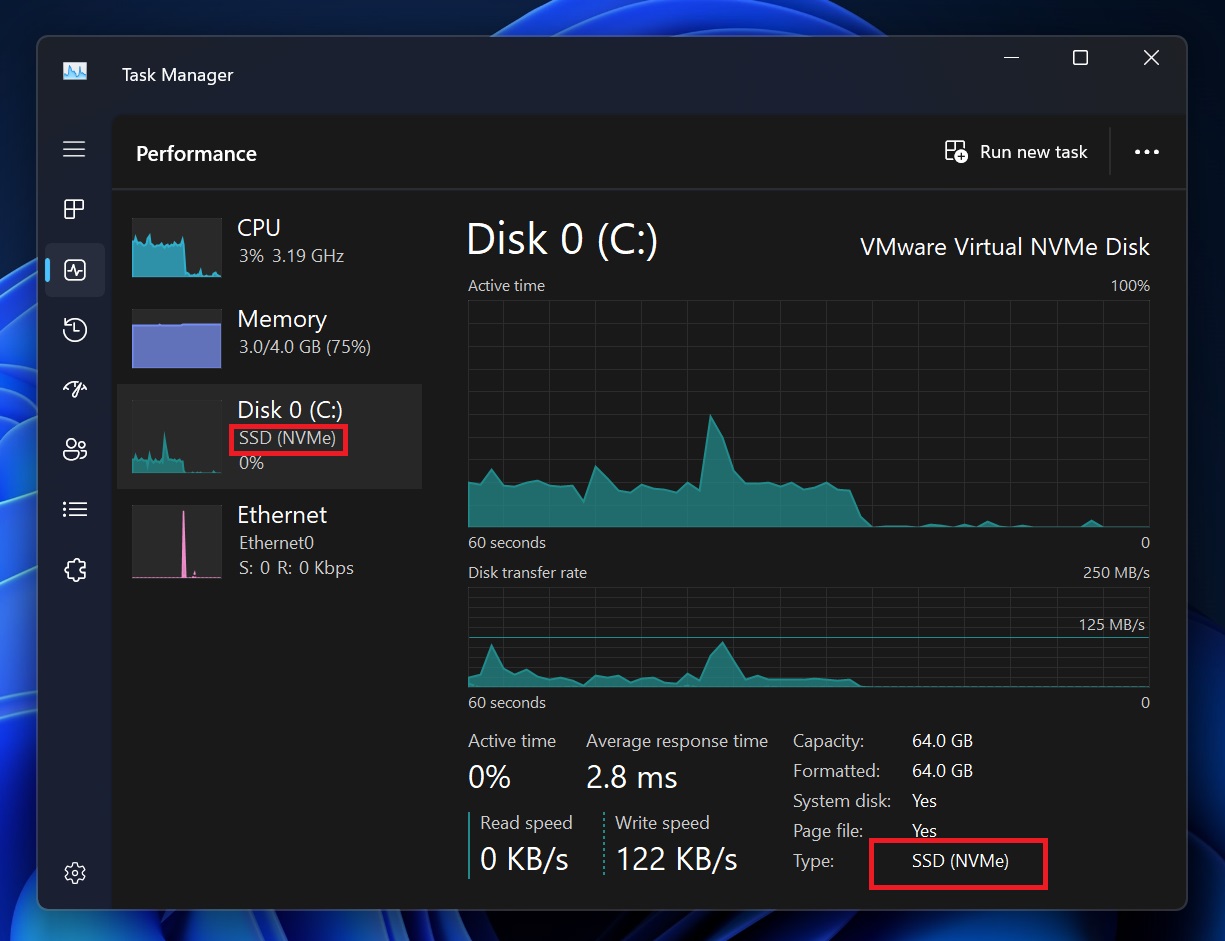Open Task Manager Settings via the gear icon
This screenshot has width=1225, height=941.
[x=74, y=872]
